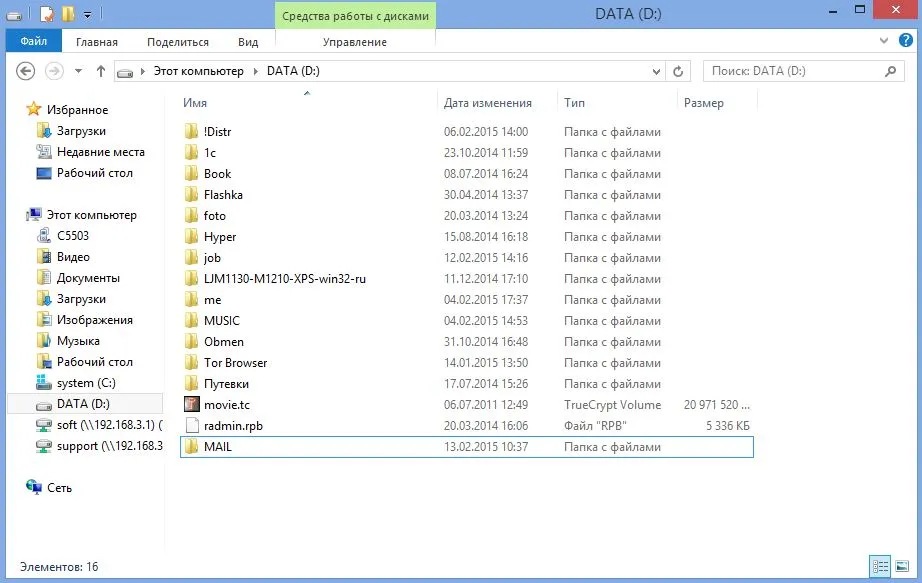Expand the address bar history dropdown
The width and height of the screenshot is (922, 583).
coord(656,71)
